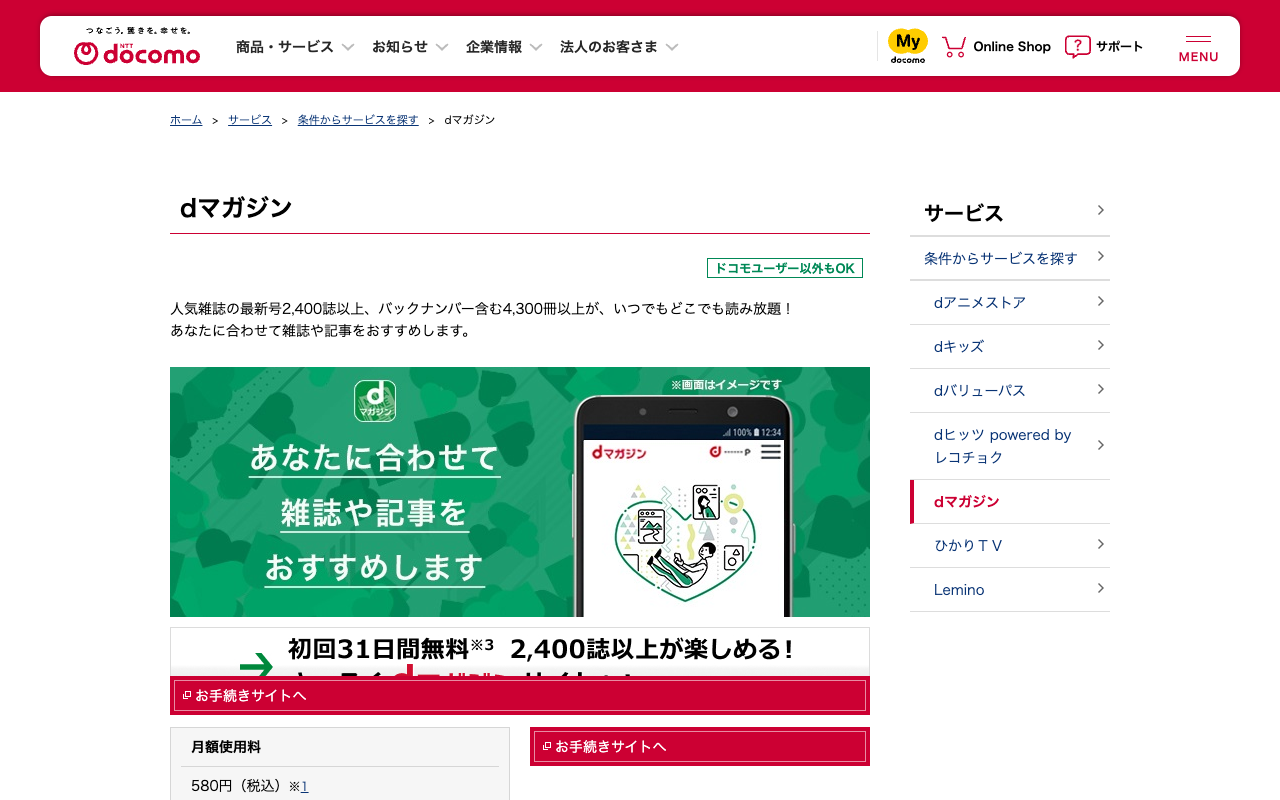Click the dマガジン promotional banner image
1280x800 pixels.
click(x=520, y=492)
